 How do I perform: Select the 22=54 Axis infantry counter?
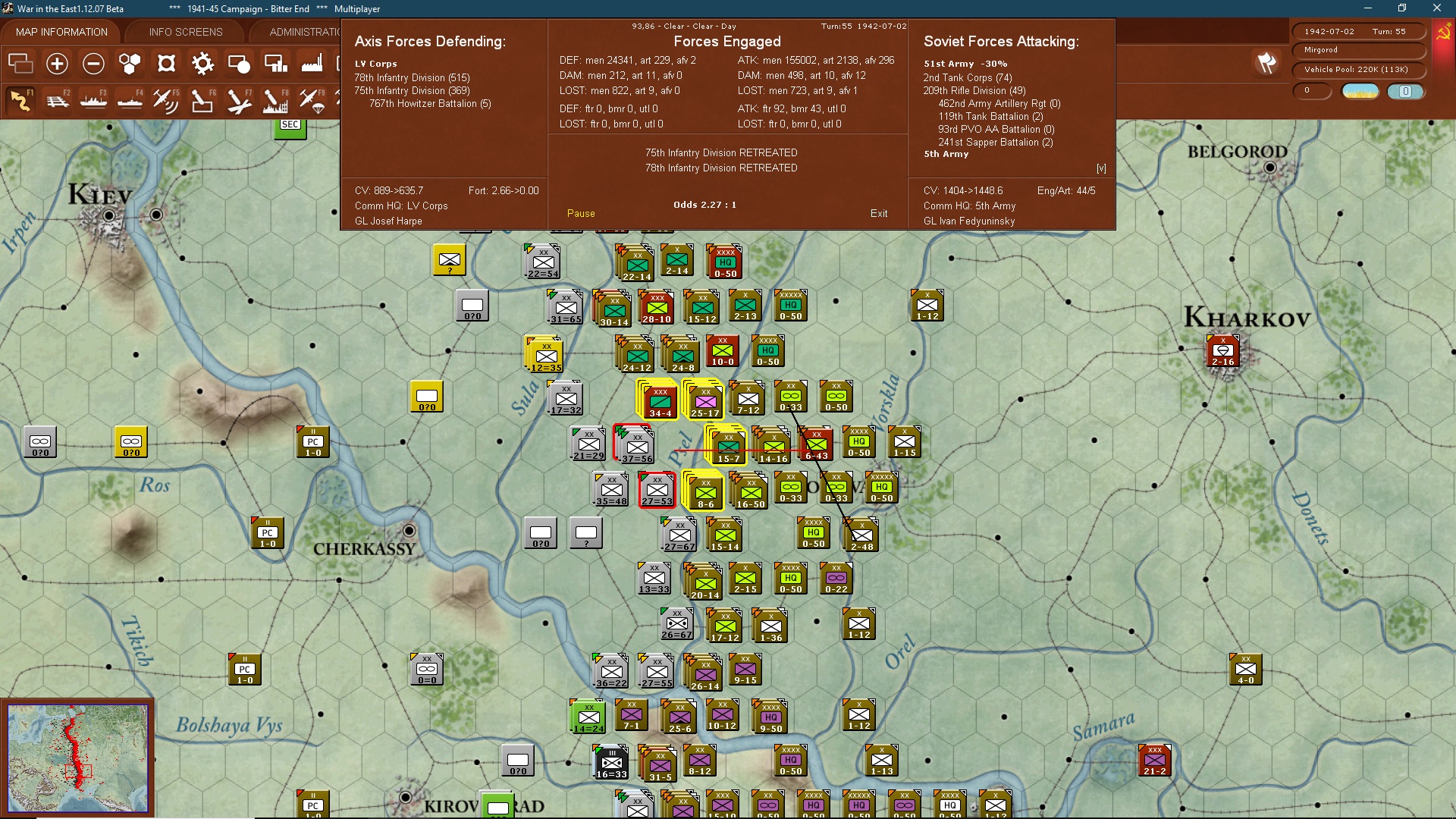[x=543, y=262]
